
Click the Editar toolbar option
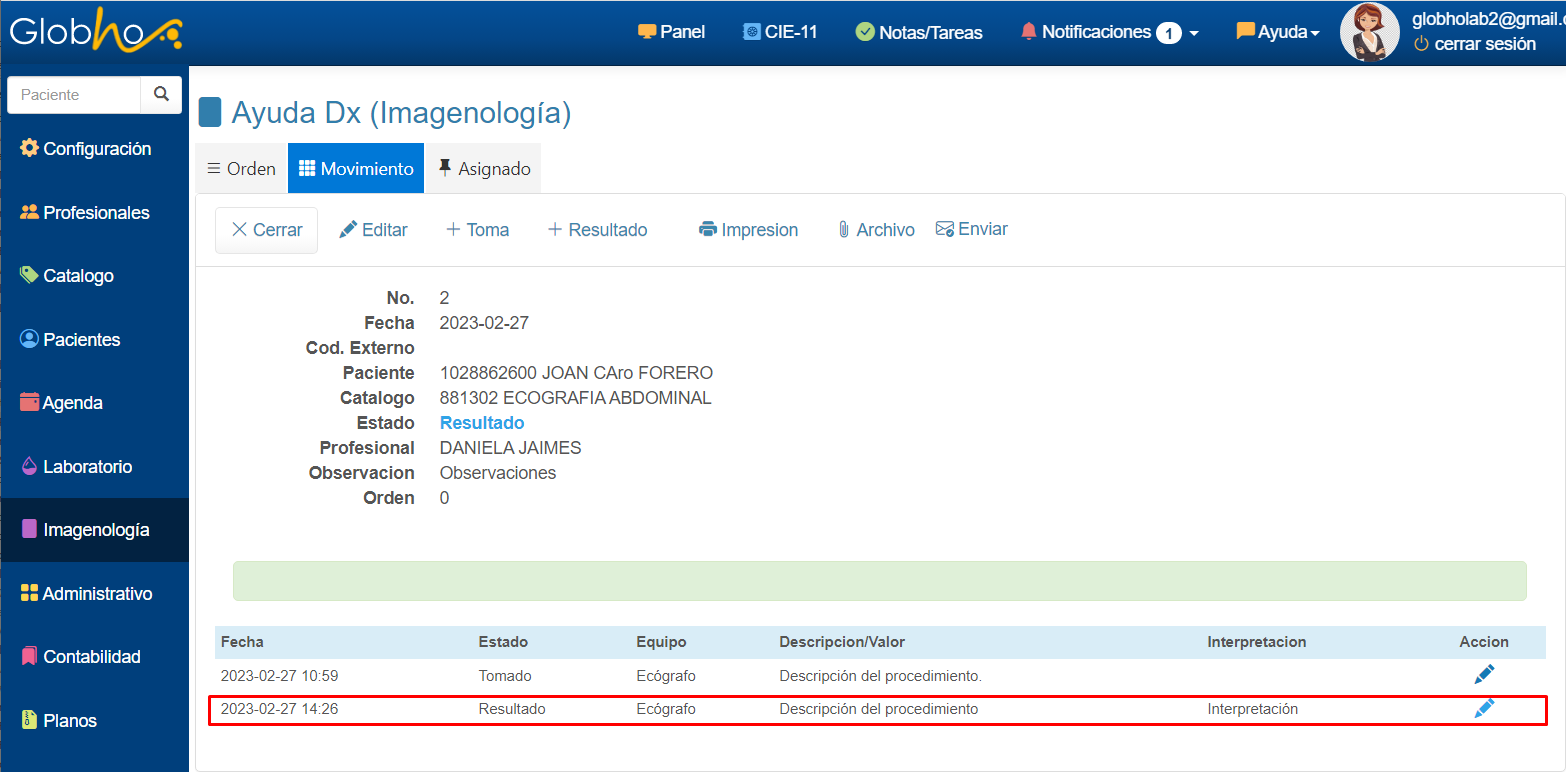point(373,230)
